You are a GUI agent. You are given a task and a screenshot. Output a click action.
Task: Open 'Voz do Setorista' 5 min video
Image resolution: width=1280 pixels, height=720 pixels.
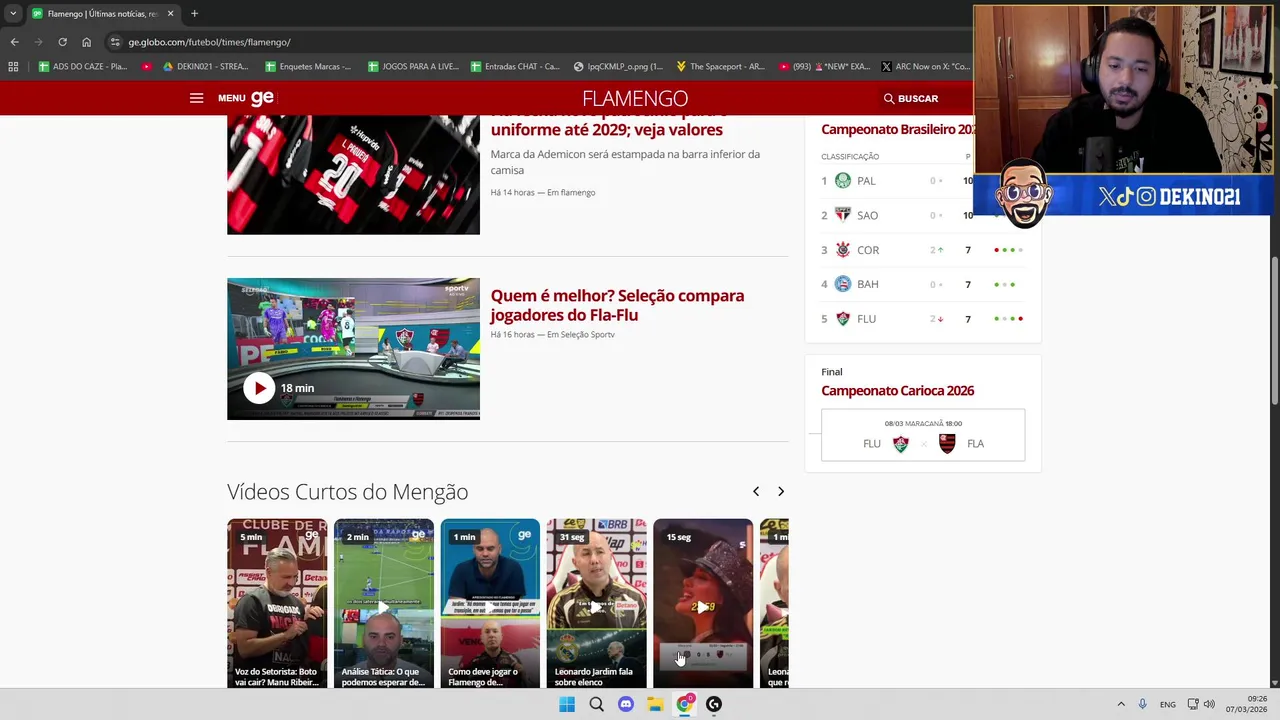(277, 603)
